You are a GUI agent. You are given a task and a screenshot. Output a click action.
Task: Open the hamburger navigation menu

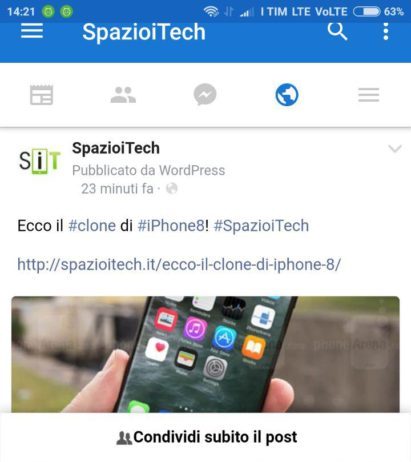click(x=32, y=31)
